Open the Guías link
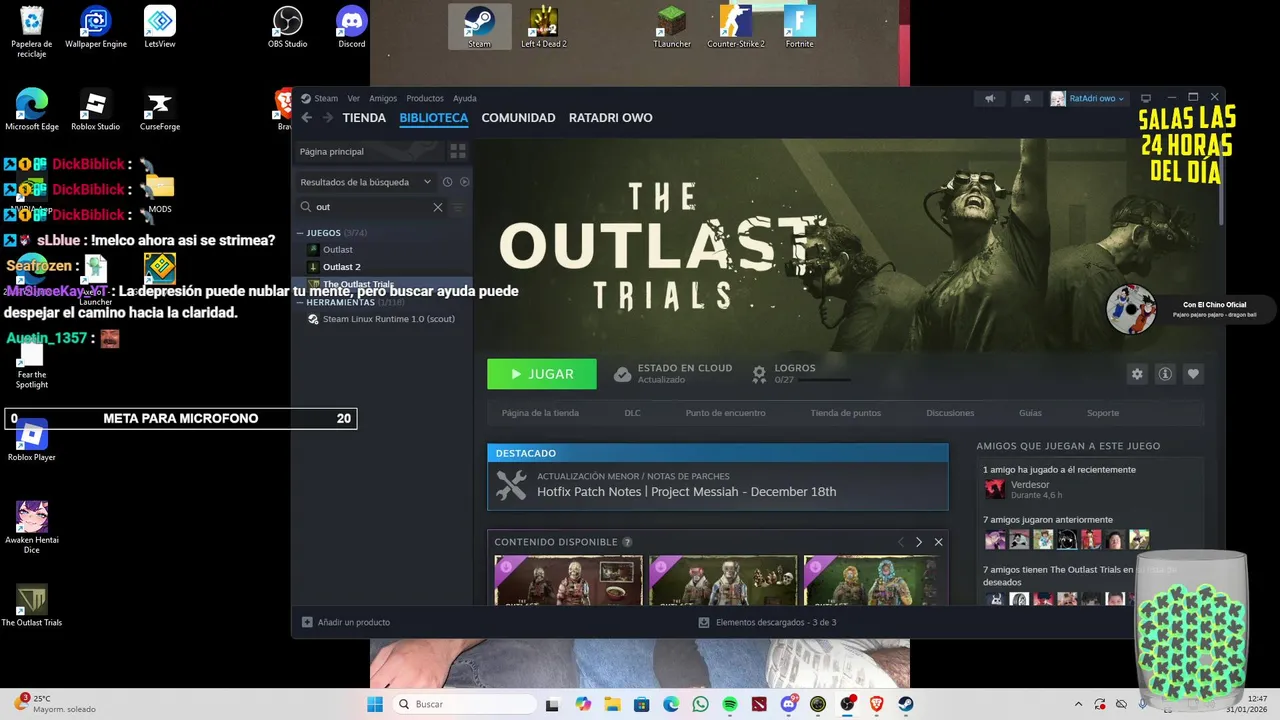 (x=1030, y=413)
